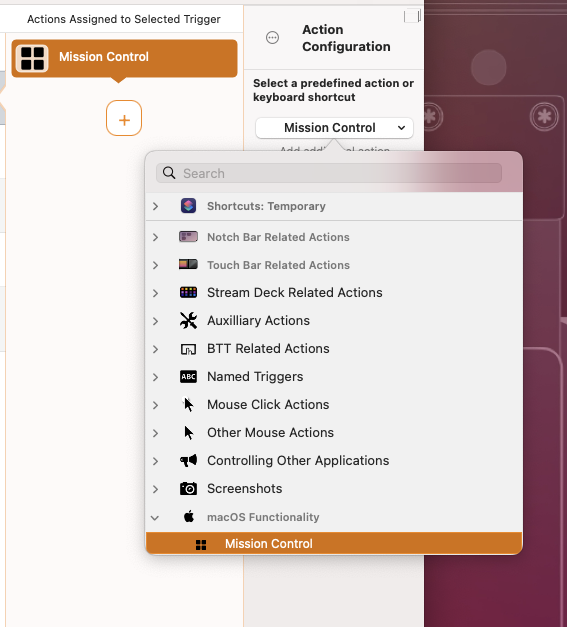This screenshot has width=567, height=627.
Task: Add a new action with the plus button
Action: click(x=124, y=118)
